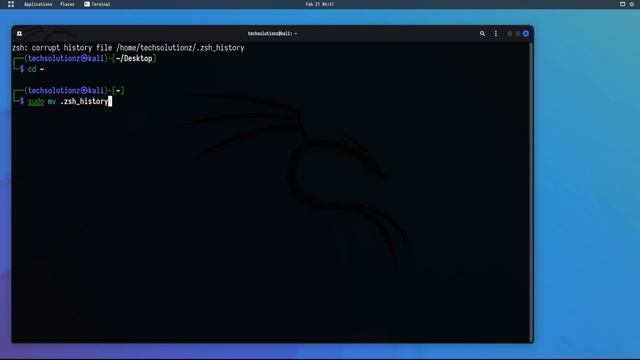Click the ~/Desktop path in prompt

[134, 58]
